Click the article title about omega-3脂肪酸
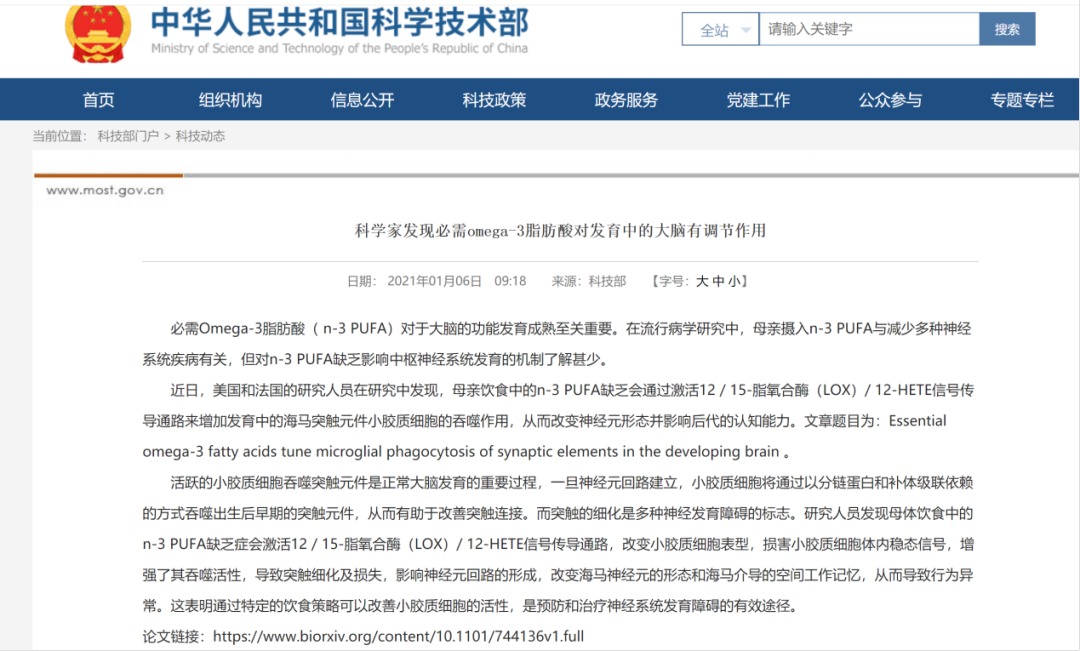The height and width of the screenshot is (651, 1080). [x=560, y=230]
